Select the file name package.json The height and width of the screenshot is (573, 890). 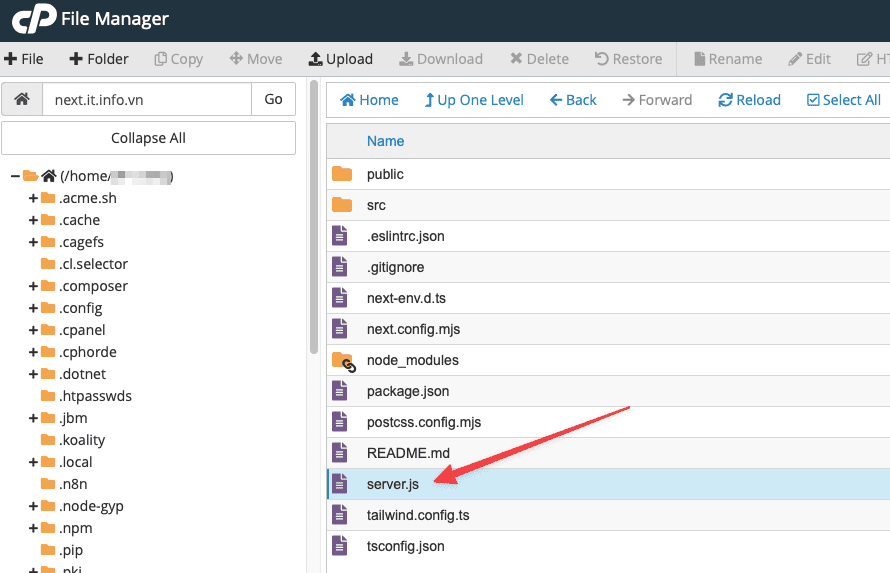[x=408, y=391]
